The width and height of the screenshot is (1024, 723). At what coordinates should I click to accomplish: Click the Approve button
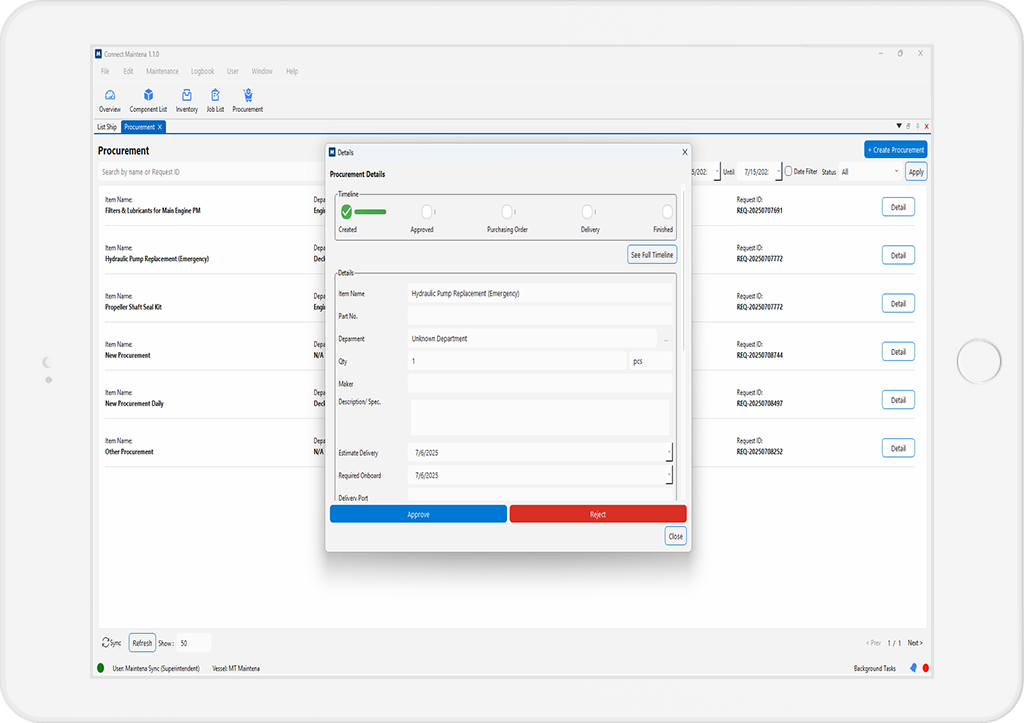418,515
